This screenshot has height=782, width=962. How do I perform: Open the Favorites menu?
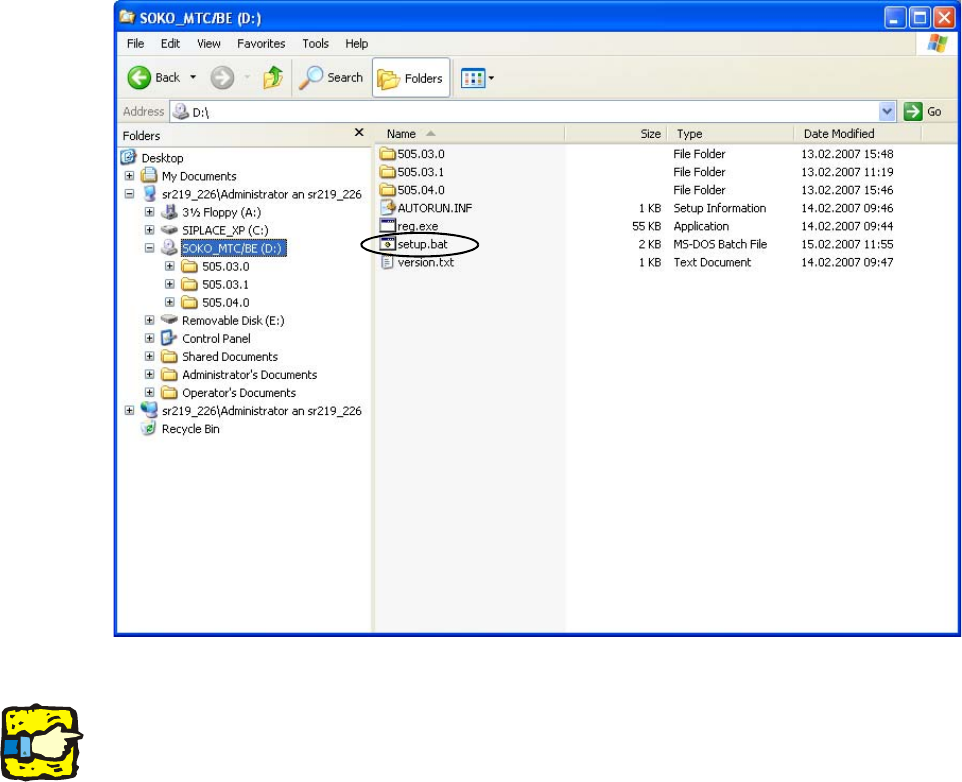point(261,44)
